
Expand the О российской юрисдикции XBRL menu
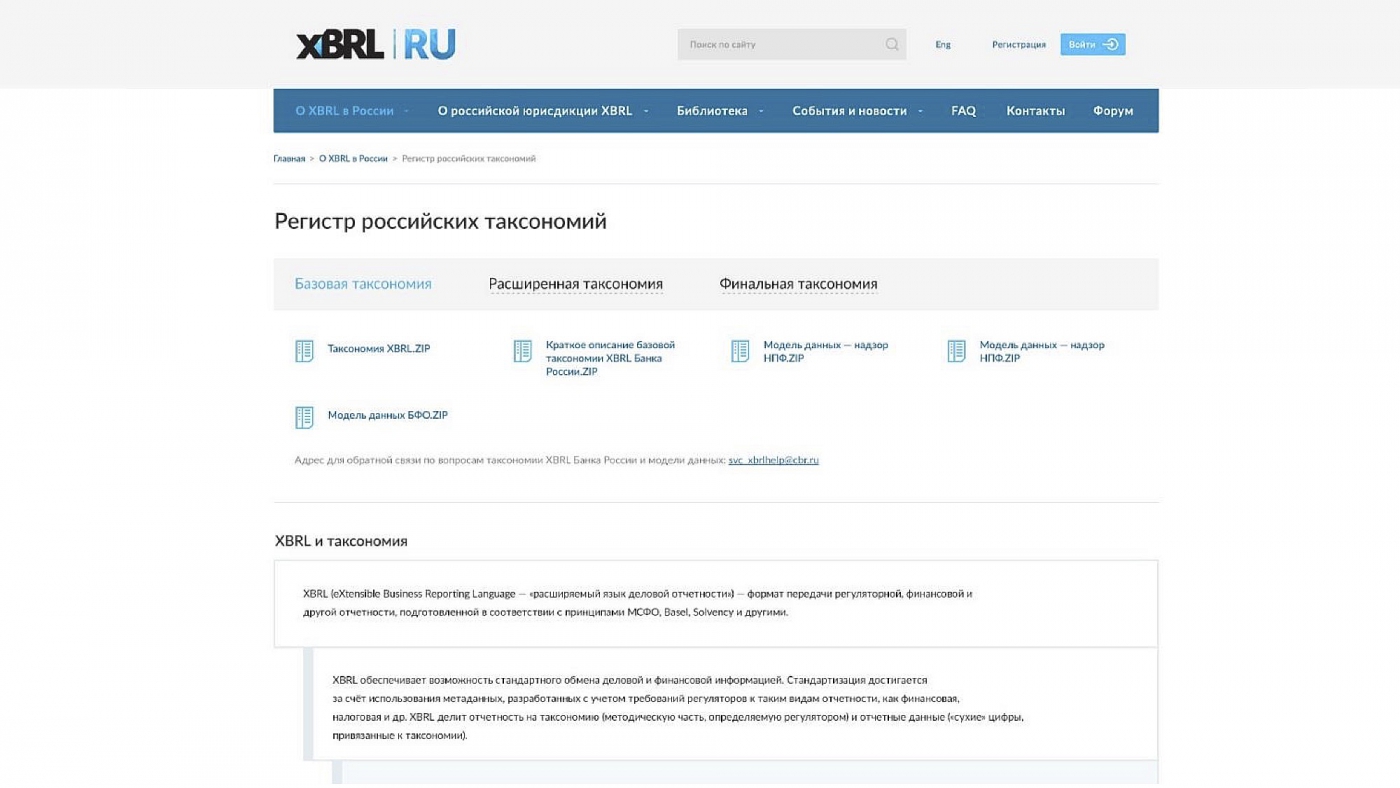pos(542,111)
